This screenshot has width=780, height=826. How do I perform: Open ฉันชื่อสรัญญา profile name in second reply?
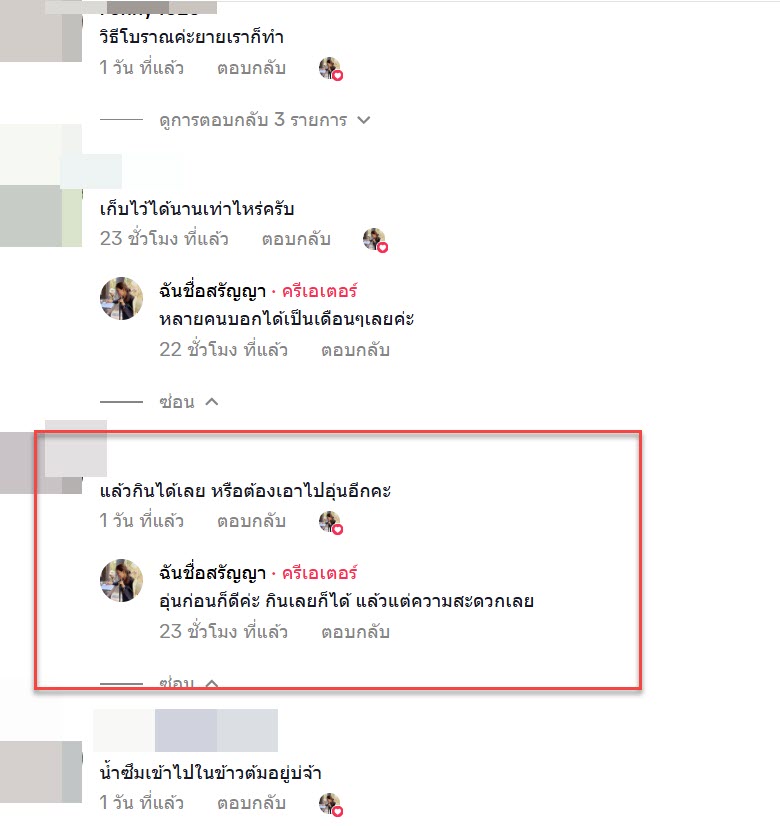[x=213, y=573]
